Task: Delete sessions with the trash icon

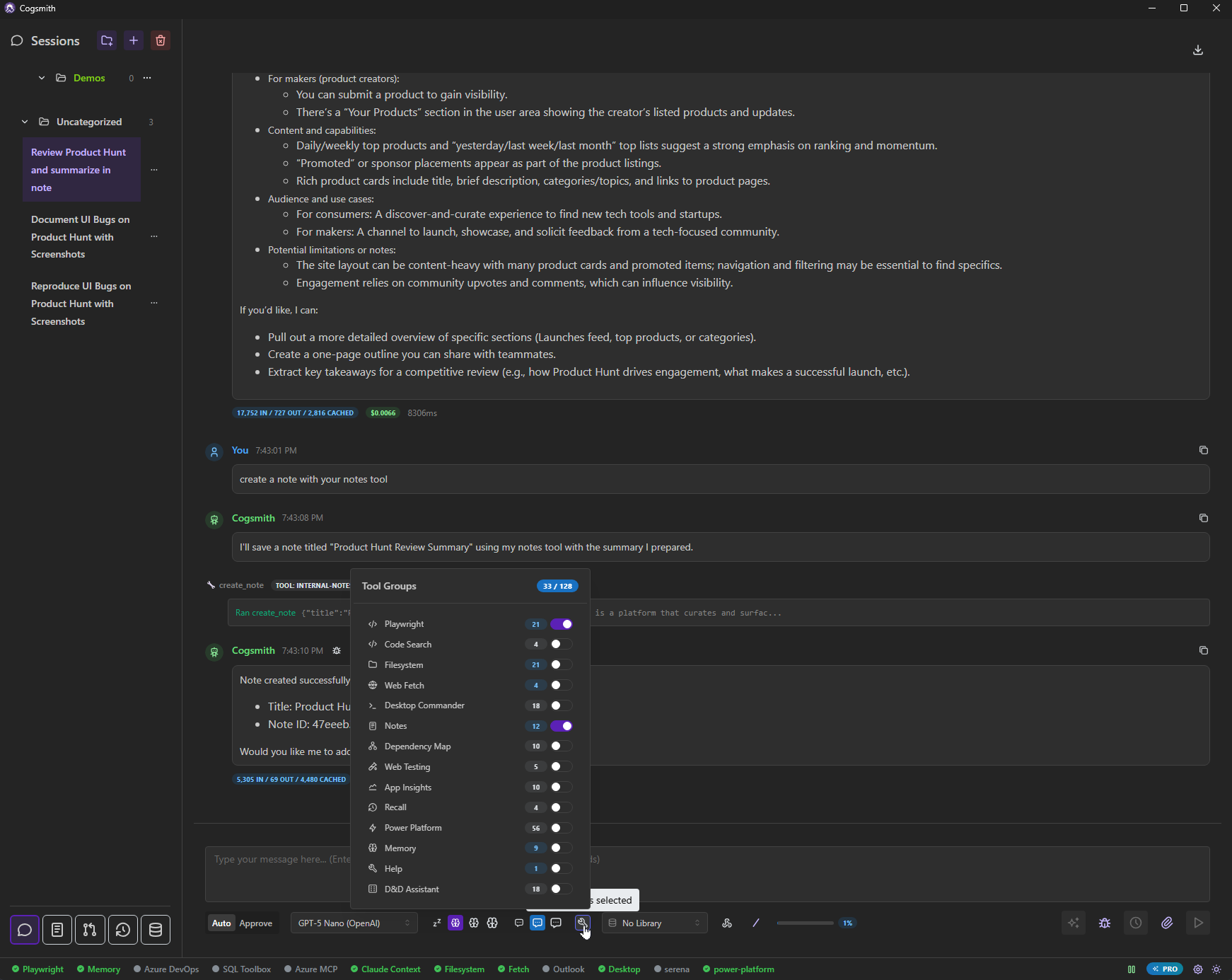Action: (161, 40)
